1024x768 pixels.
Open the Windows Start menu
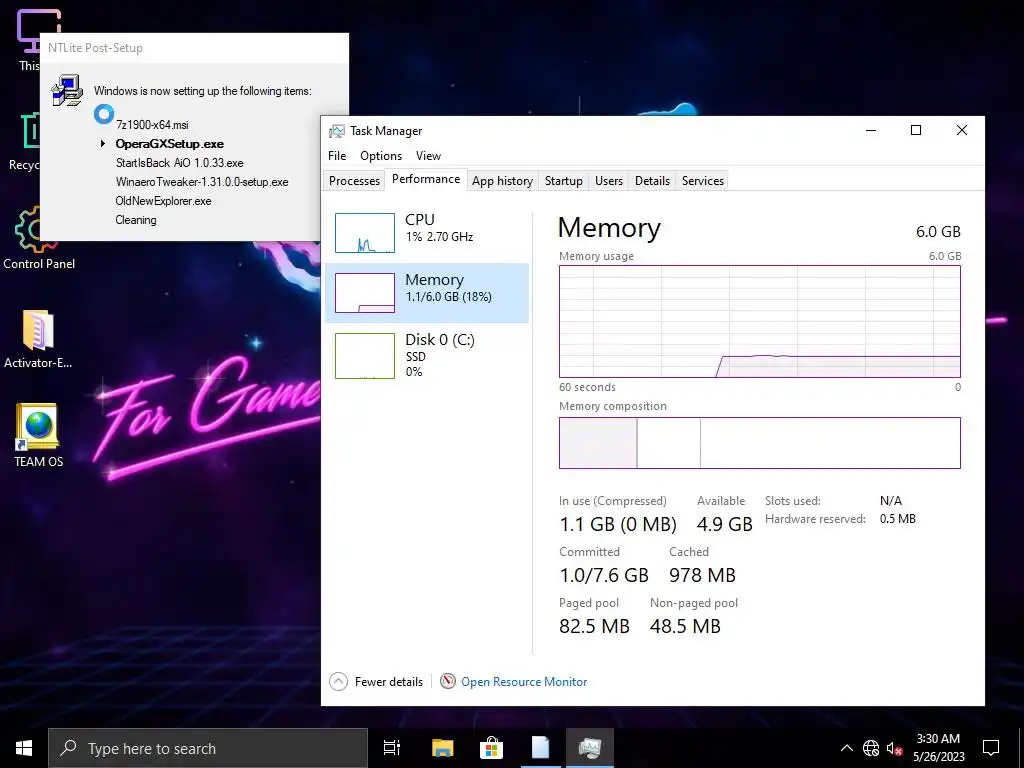(x=24, y=748)
